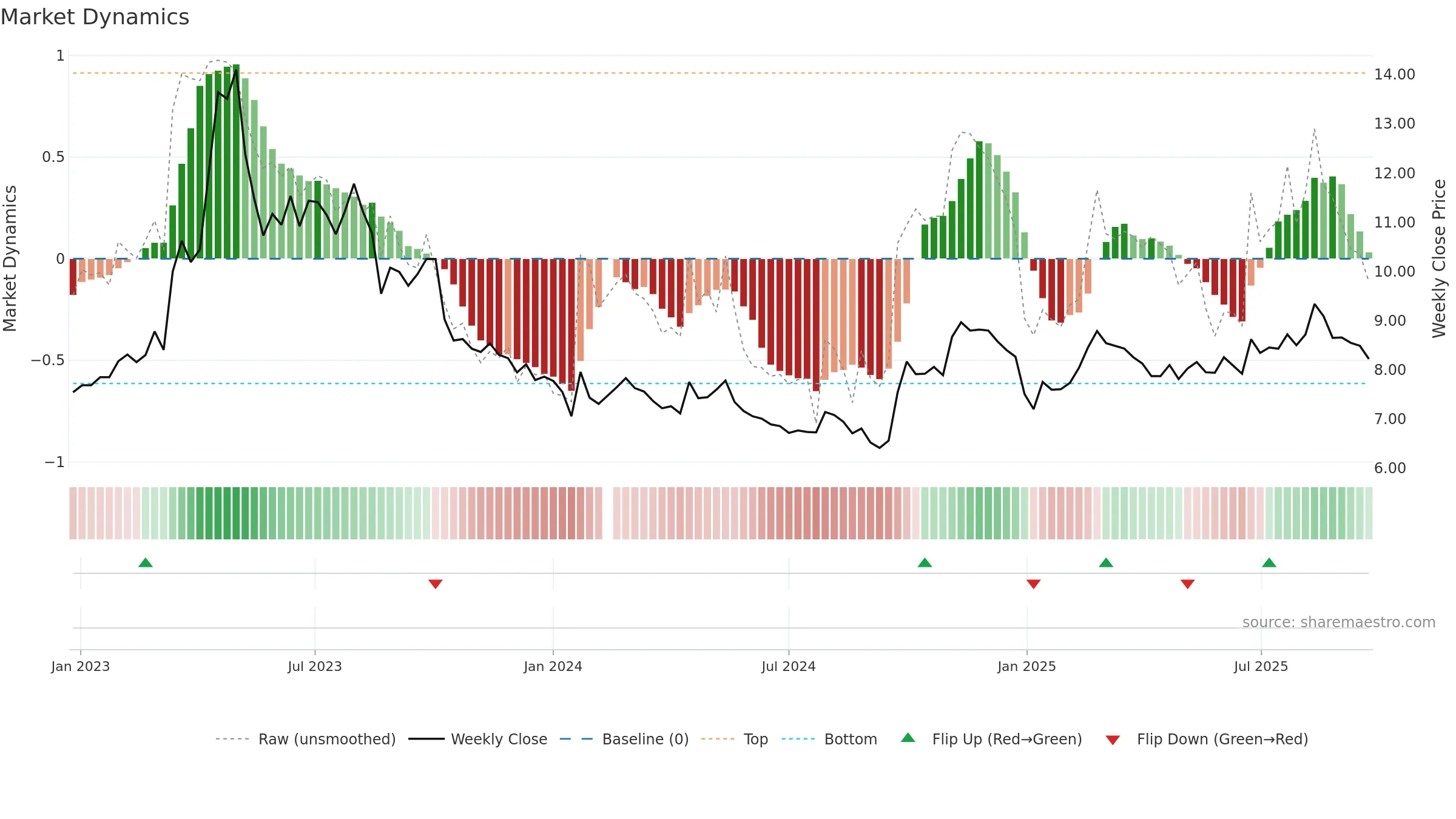Click the 7.00 price axis label
This screenshot has height=819, width=1456.
pyautogui.click(x=1390, y=419)
